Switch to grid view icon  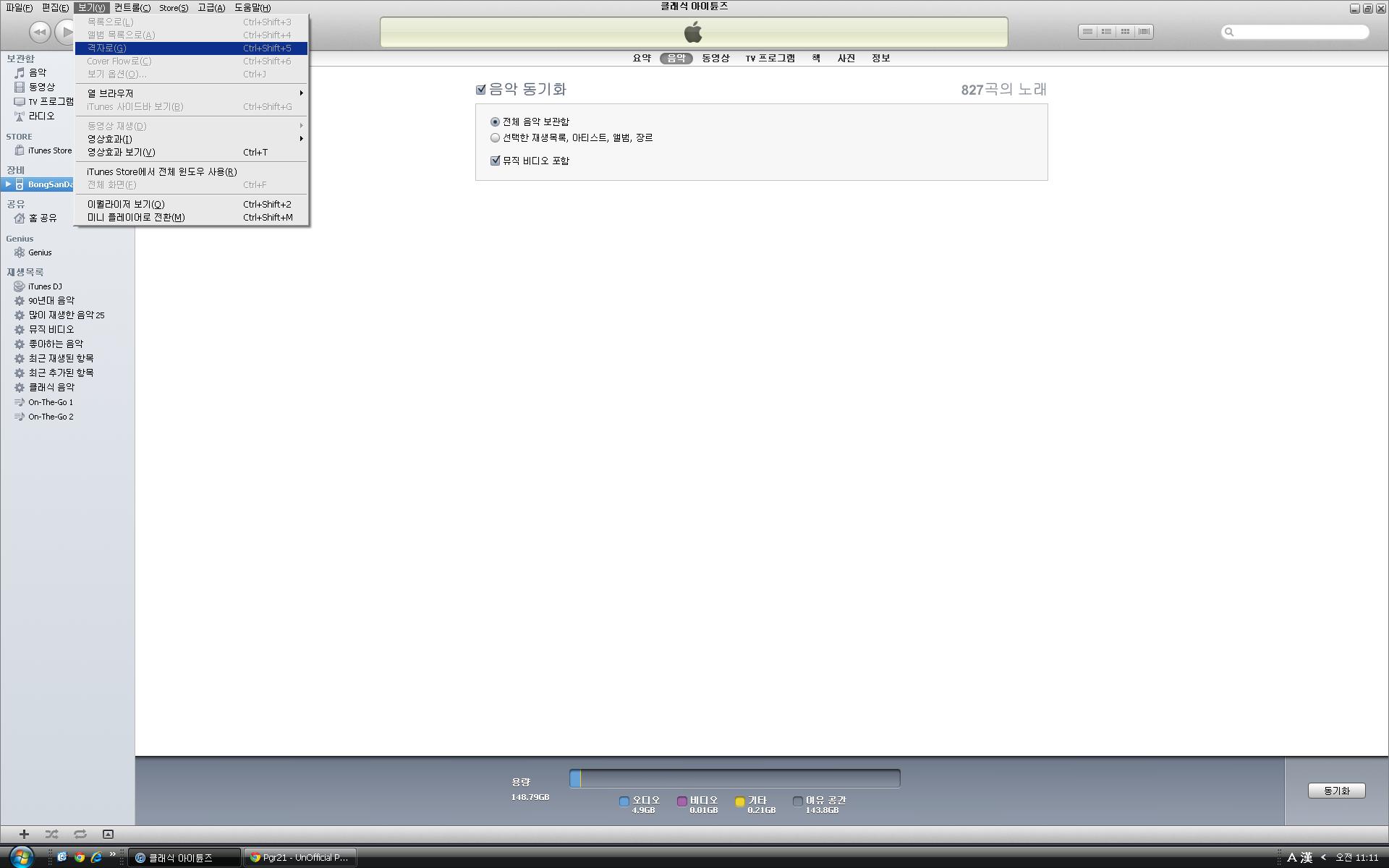point(1125,32)
